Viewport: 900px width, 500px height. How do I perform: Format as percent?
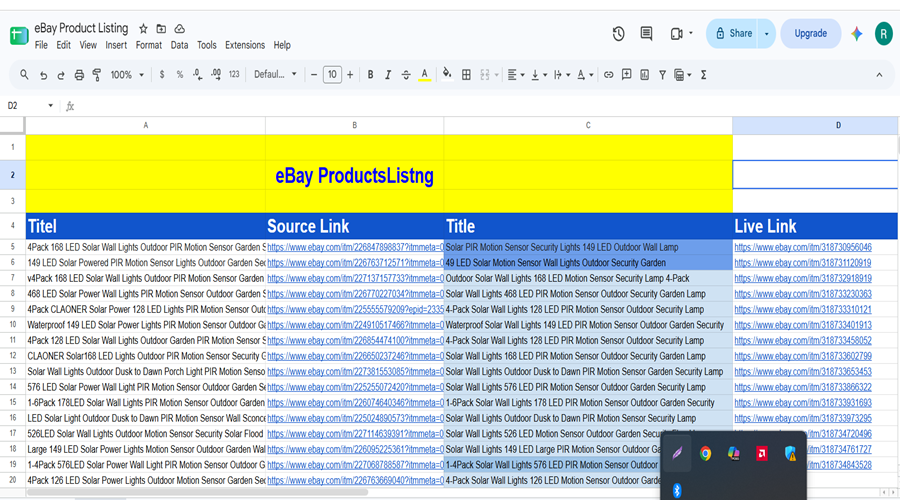click(180, 75)
